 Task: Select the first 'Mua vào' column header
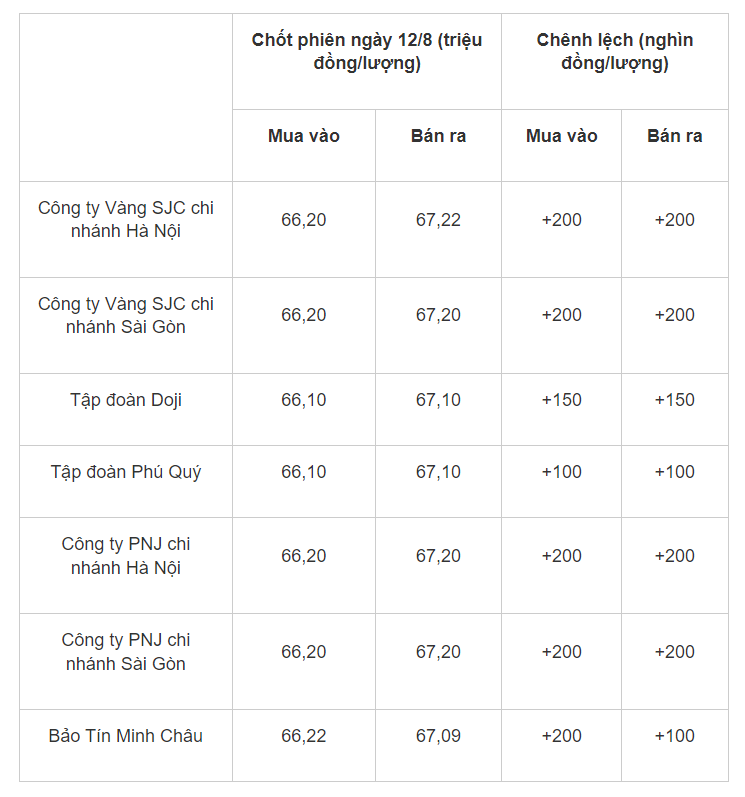[x=304, y=145]
